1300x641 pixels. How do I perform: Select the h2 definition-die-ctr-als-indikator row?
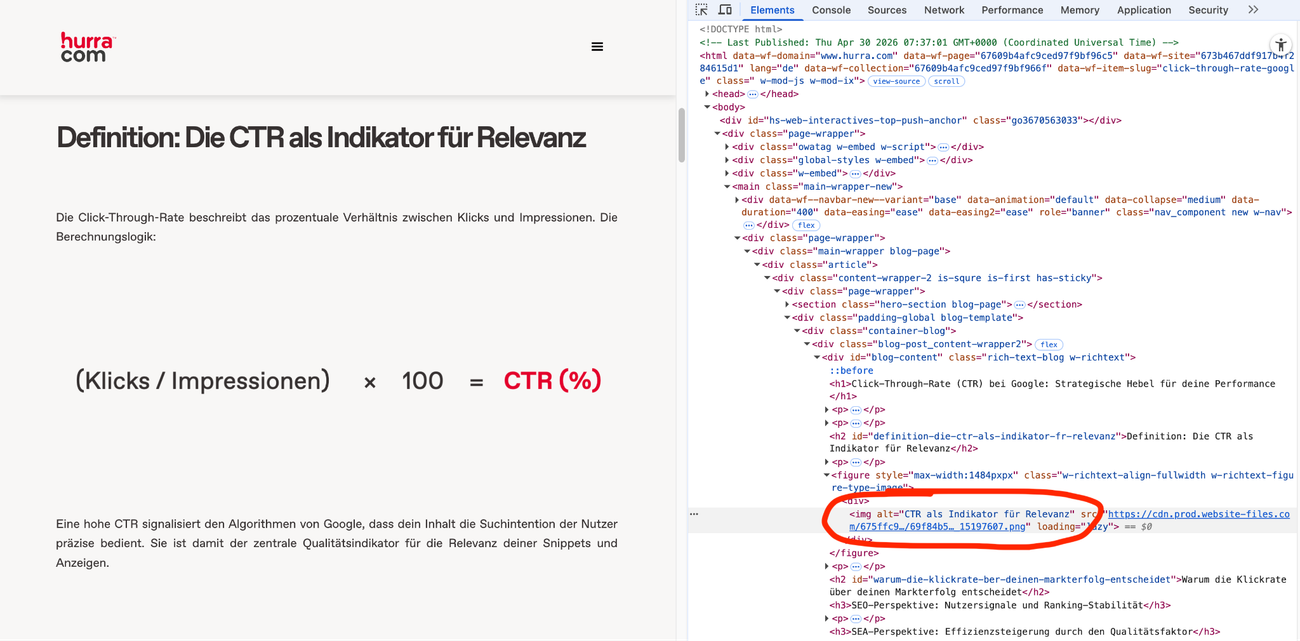pos(1041,442)
